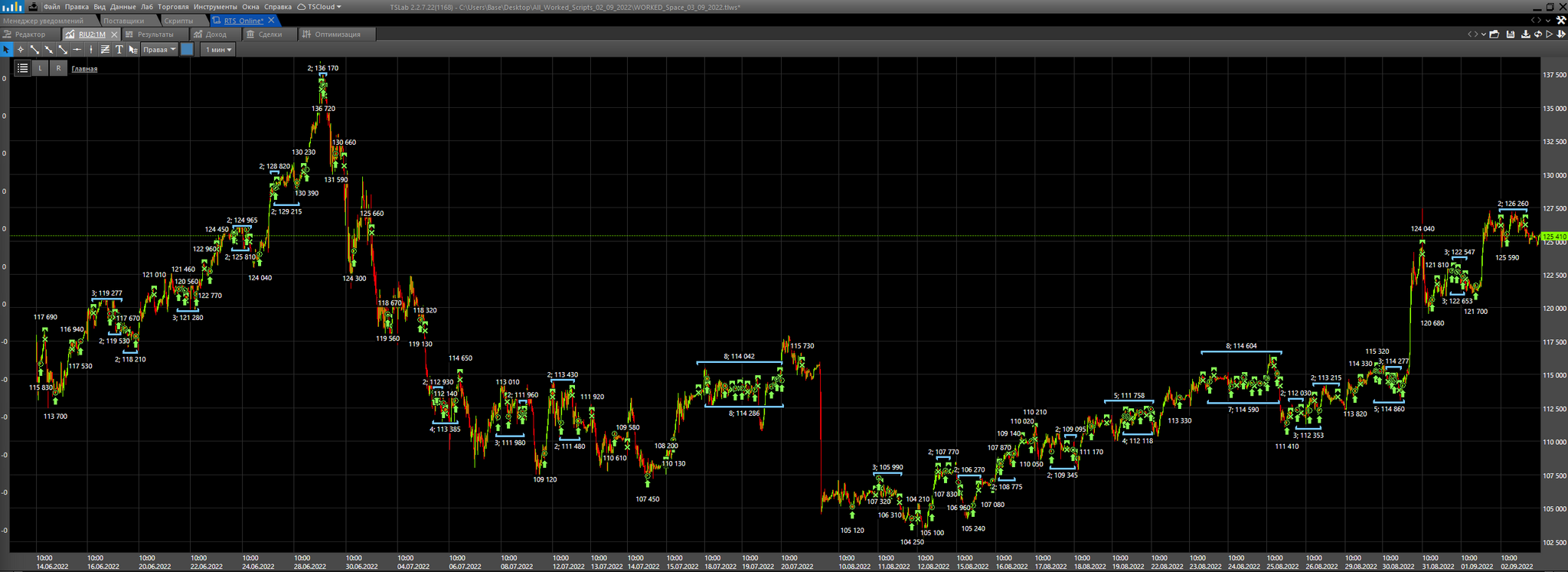
Task: Select the line segment drawing tool
Action: [34, 50]
